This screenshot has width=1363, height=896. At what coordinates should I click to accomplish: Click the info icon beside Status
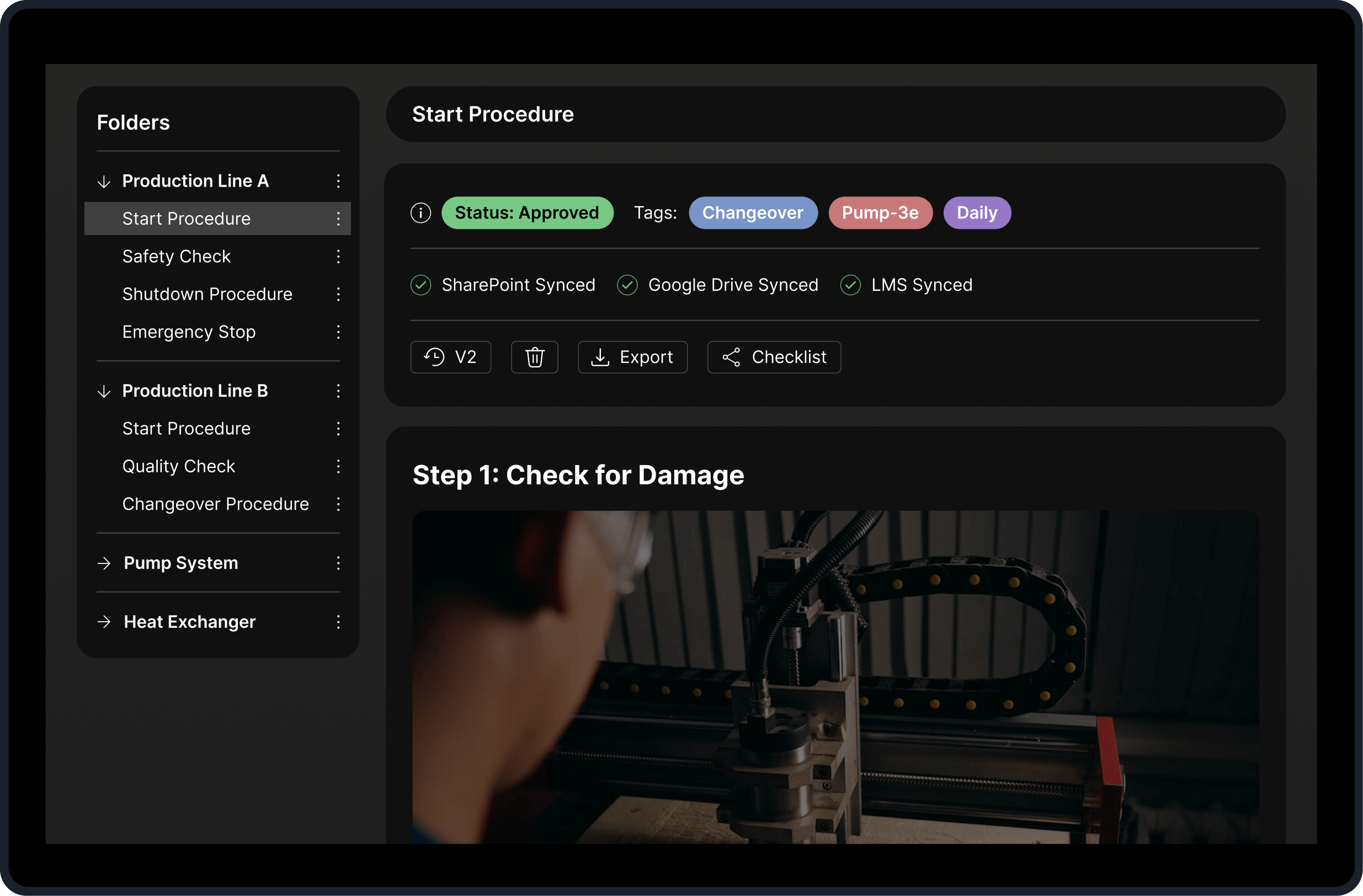pos(420,213)
